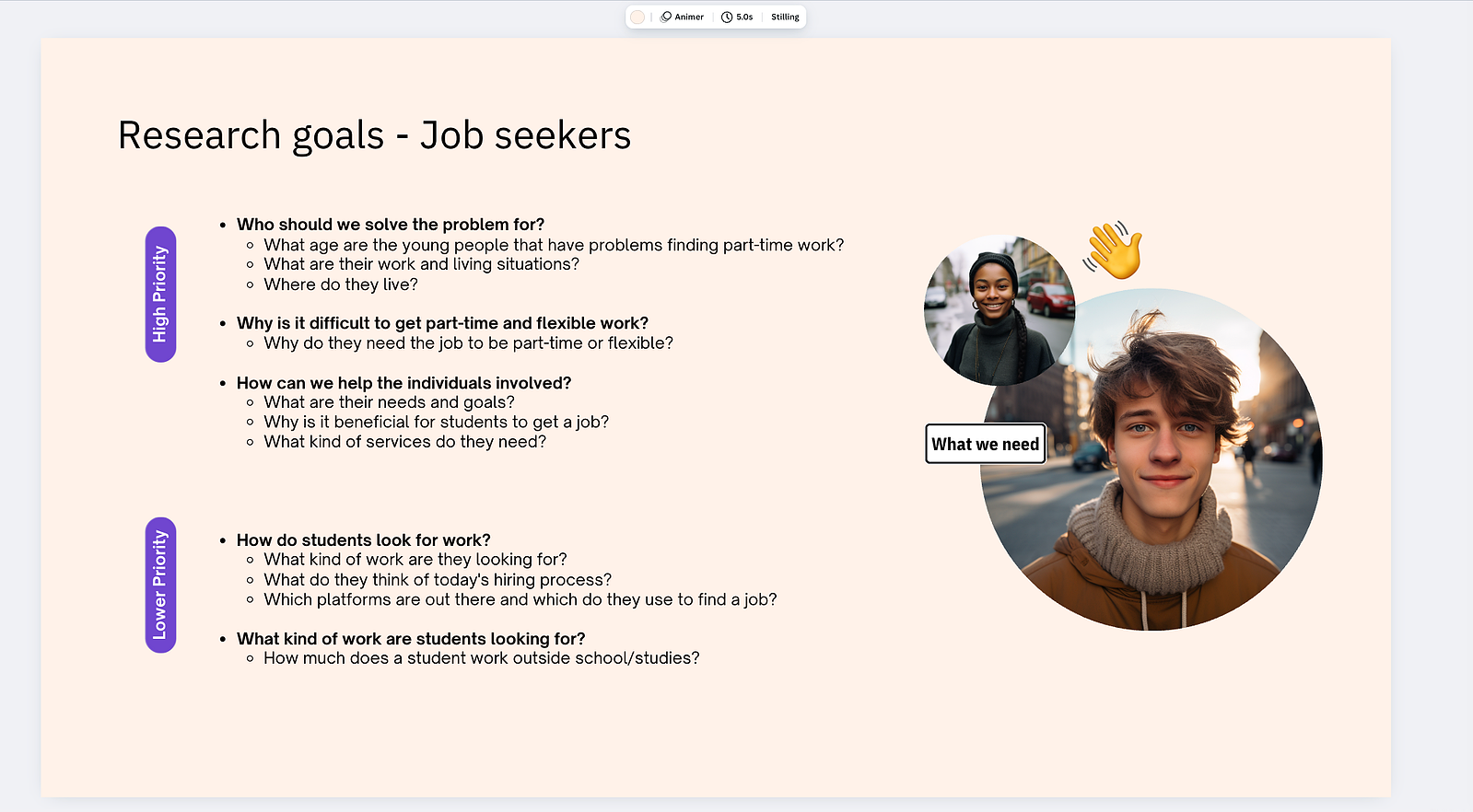
Task: Select the slide title Research goals - Job seekers
Action: tap(374, 135)
